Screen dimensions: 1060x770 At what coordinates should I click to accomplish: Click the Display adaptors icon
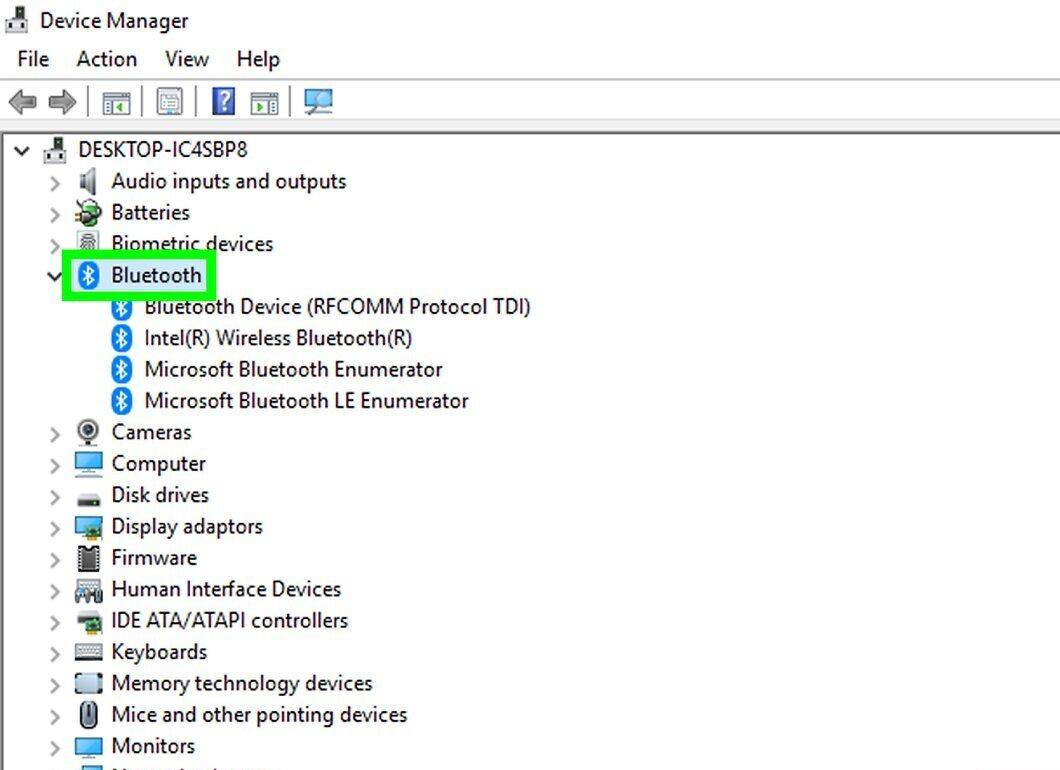point(88,527)
